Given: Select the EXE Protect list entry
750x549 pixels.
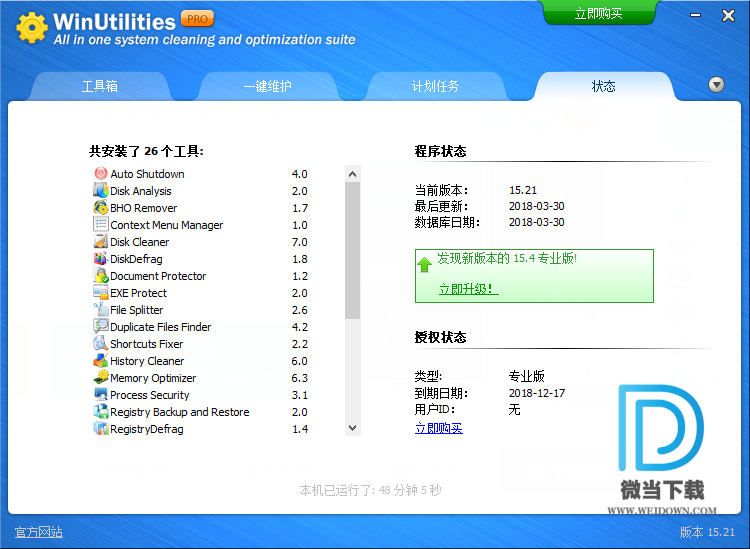Looking at the screenshot, I should point(201,293).
